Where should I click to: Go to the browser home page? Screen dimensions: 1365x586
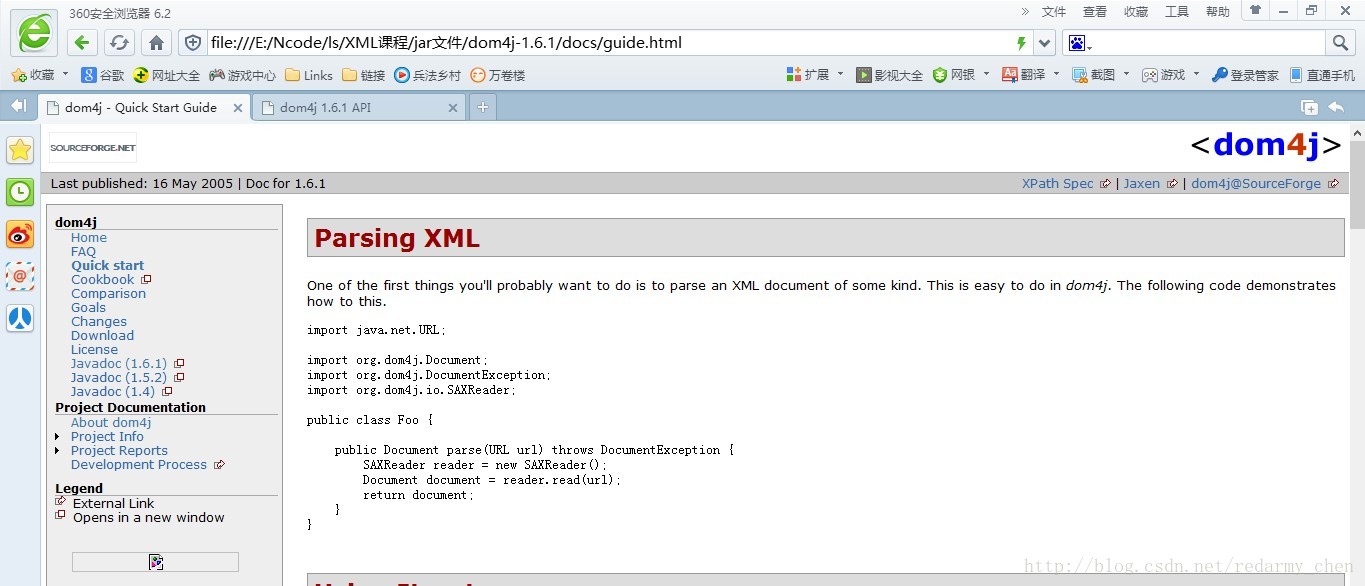[156, 43]
